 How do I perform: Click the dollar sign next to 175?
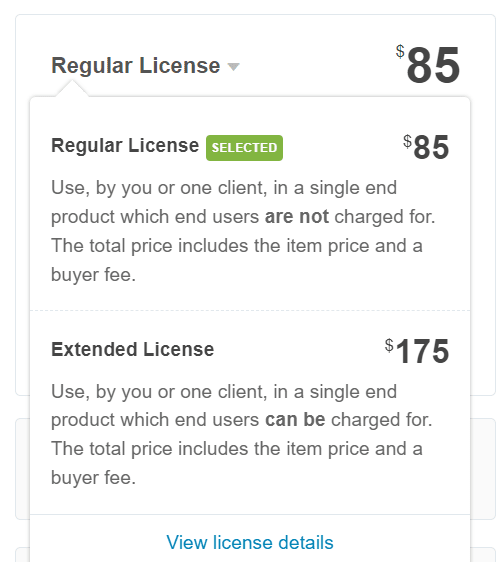click(389, 346)
